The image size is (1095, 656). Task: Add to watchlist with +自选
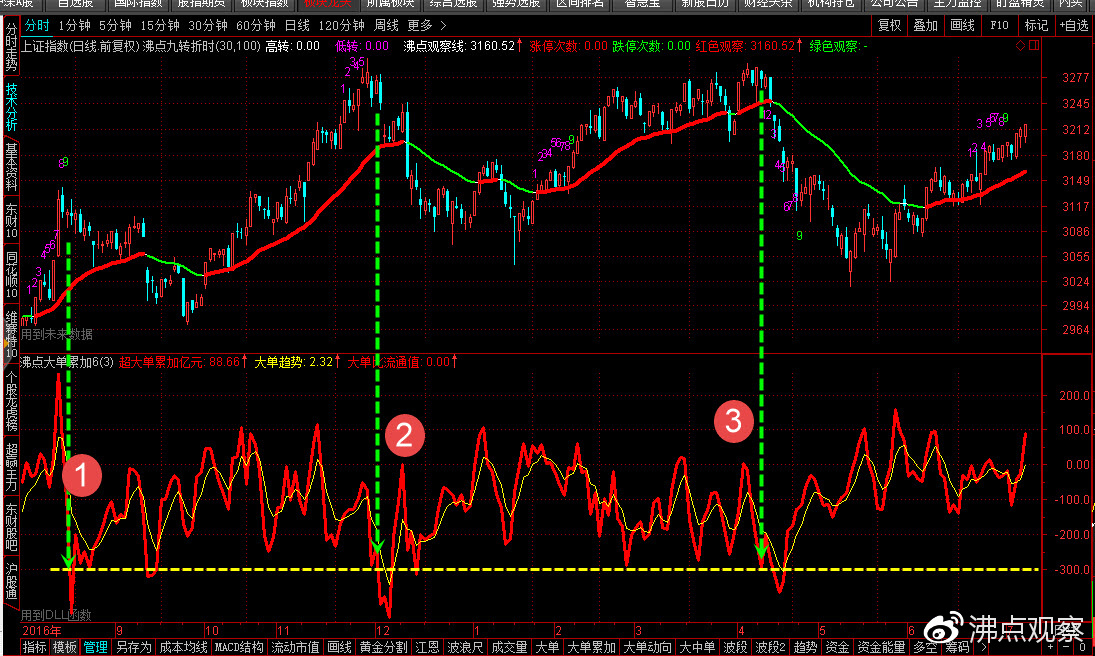point(1074,26)
